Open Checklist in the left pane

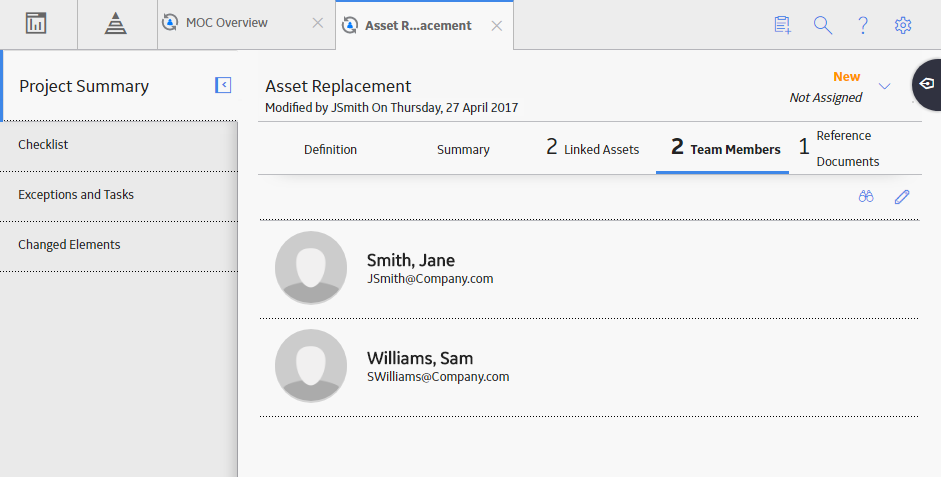[119, 145]
